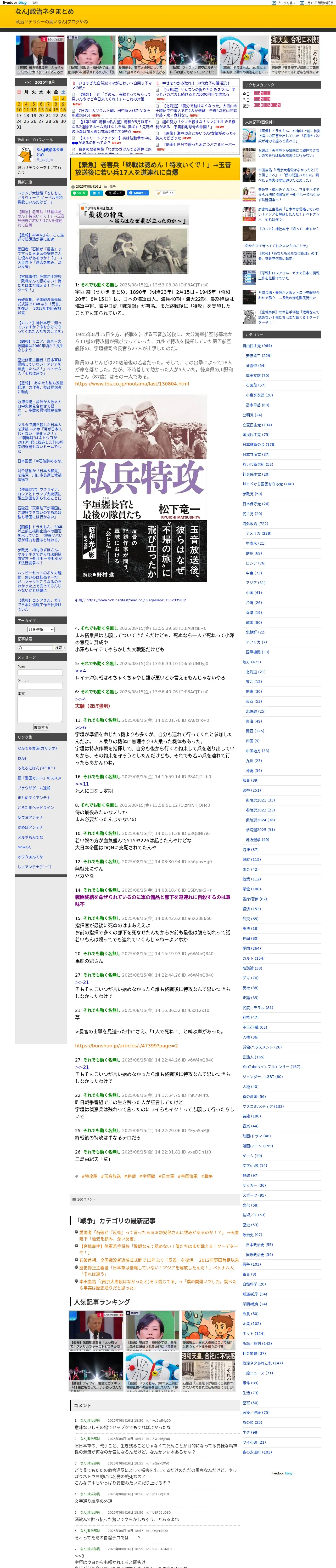Open とろたまヘッドライン in リンク集
This screenshot has height=1568, width=336.
point(36,807)
